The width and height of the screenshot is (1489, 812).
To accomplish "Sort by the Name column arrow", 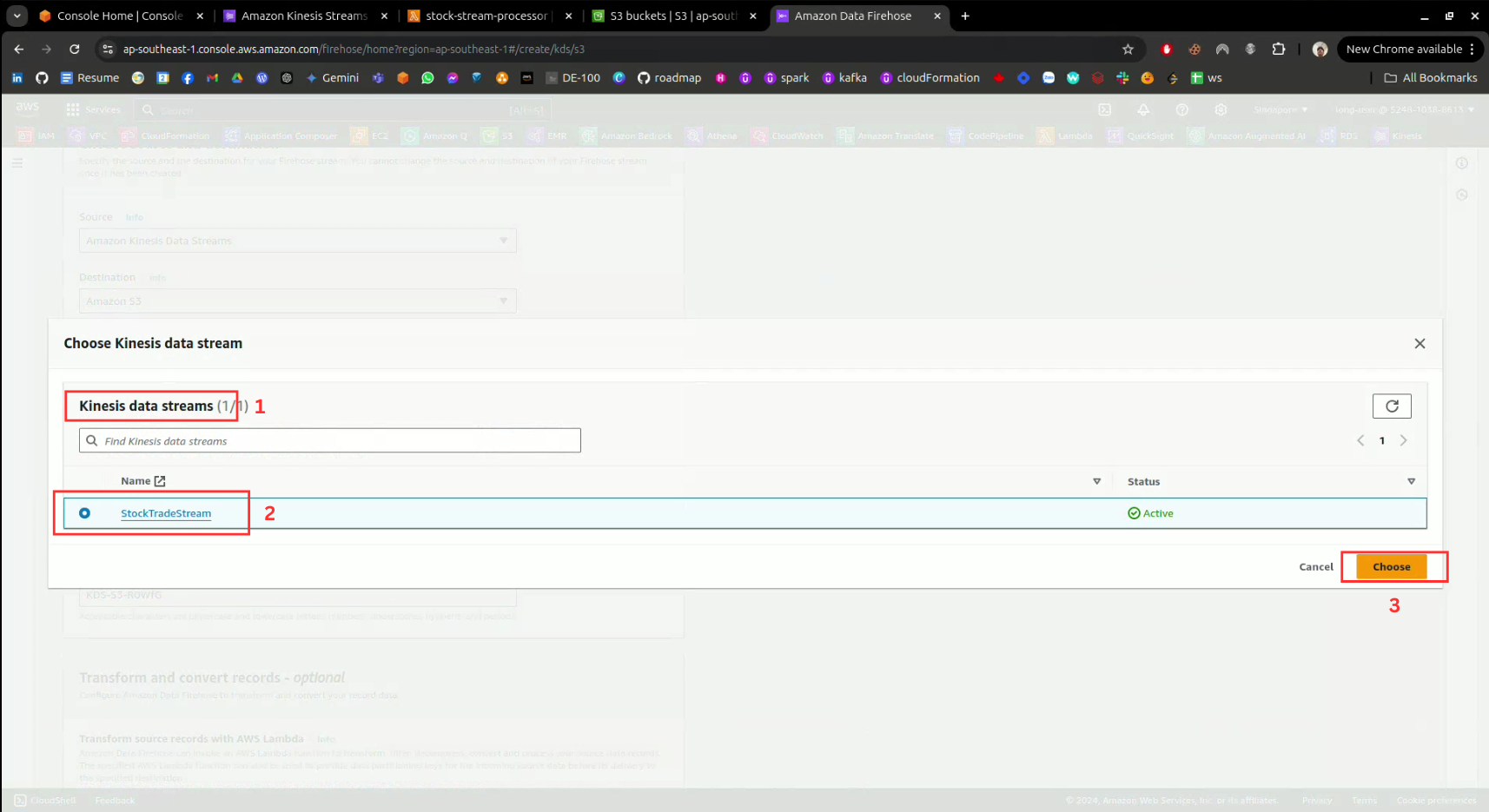I will (x=1096, y=481).
